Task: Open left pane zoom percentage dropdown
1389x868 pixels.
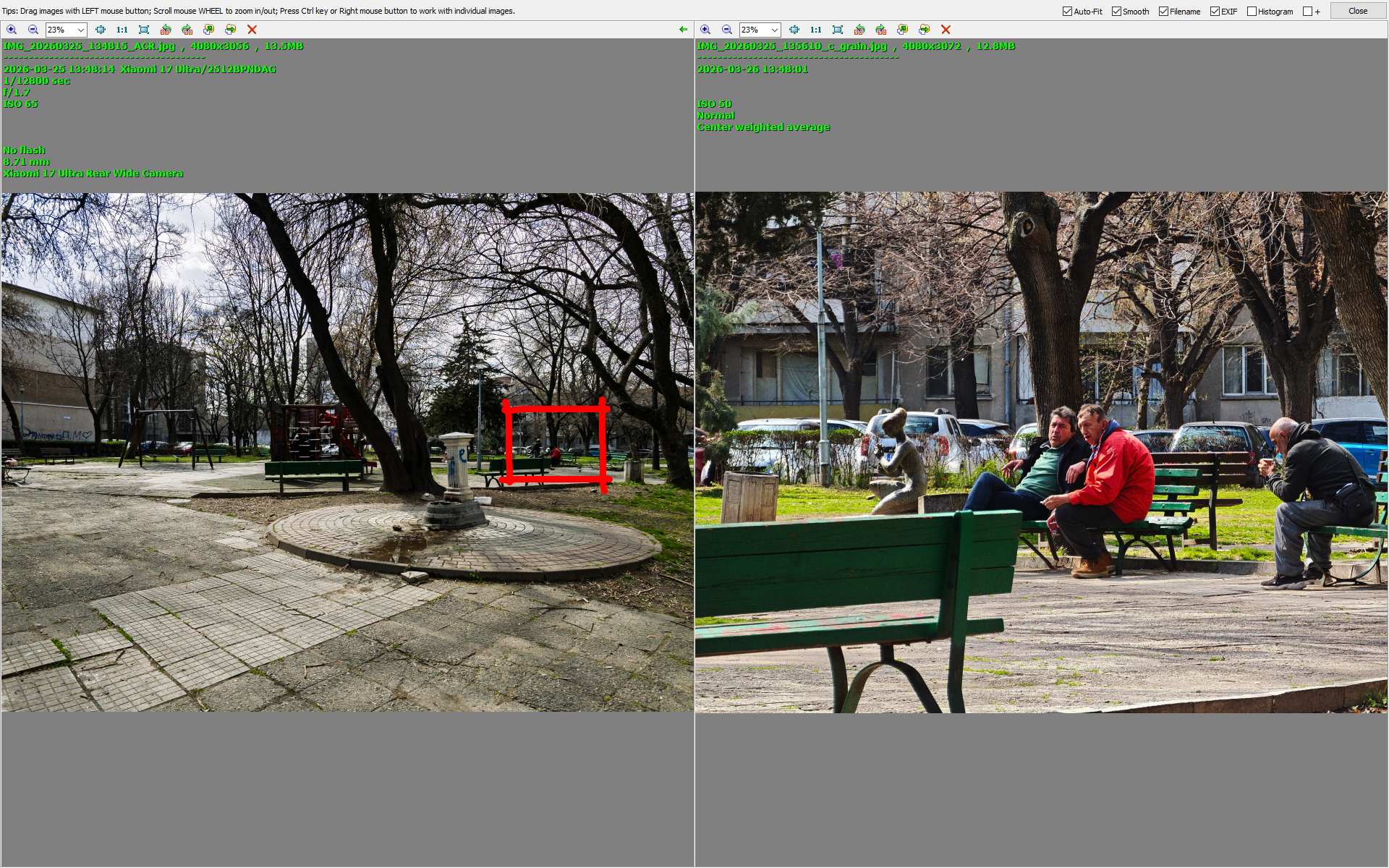Action: pyautogui.click(x=80, y=30)
